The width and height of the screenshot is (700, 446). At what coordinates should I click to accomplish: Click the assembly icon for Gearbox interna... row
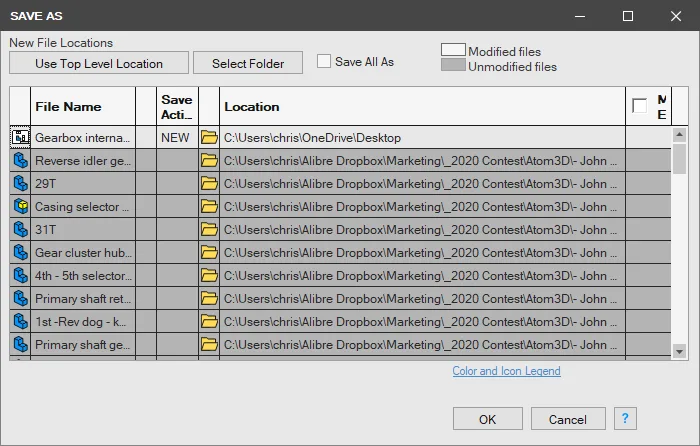coord(20,138)
